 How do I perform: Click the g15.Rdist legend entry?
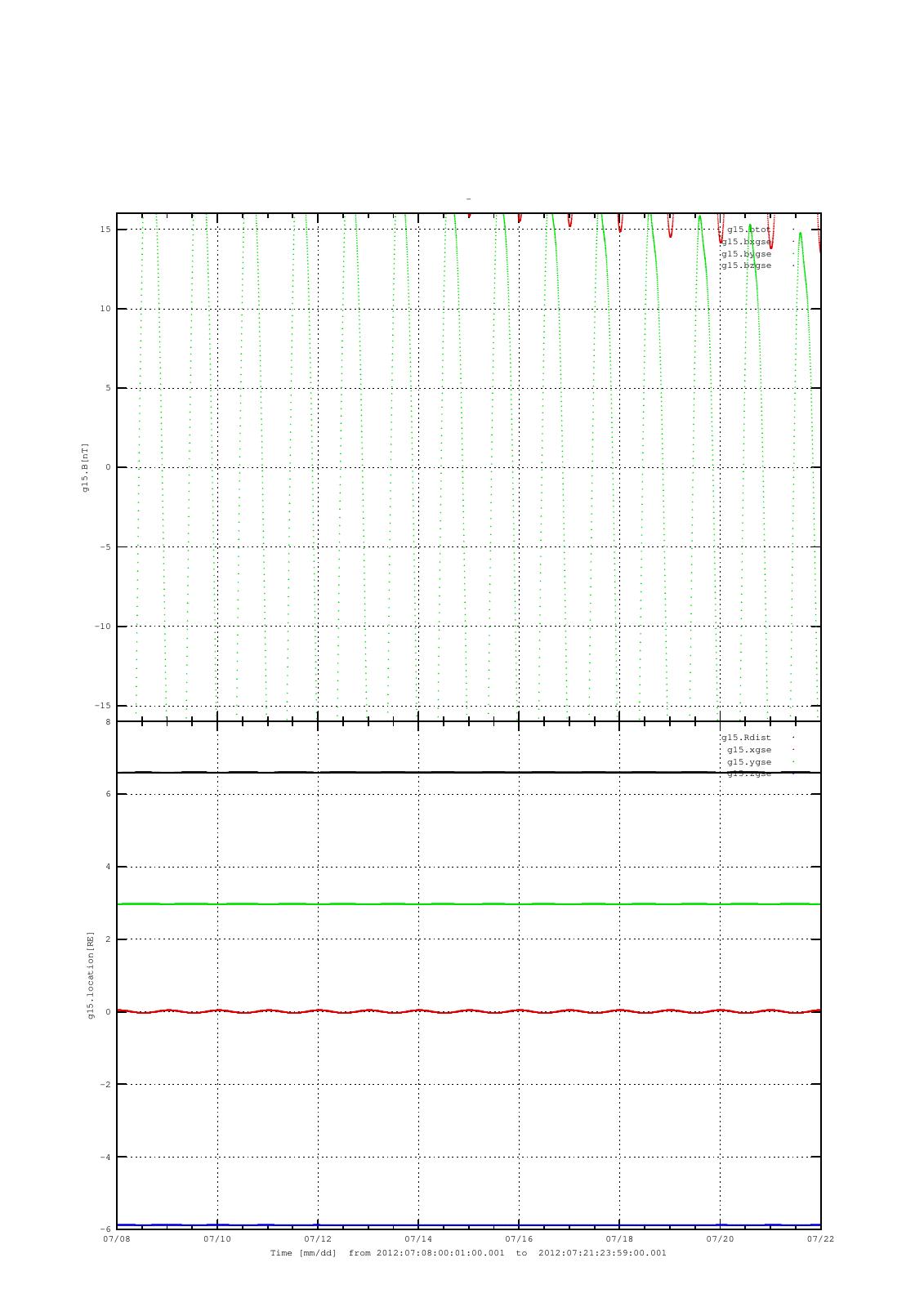click(x=746, y=738)
